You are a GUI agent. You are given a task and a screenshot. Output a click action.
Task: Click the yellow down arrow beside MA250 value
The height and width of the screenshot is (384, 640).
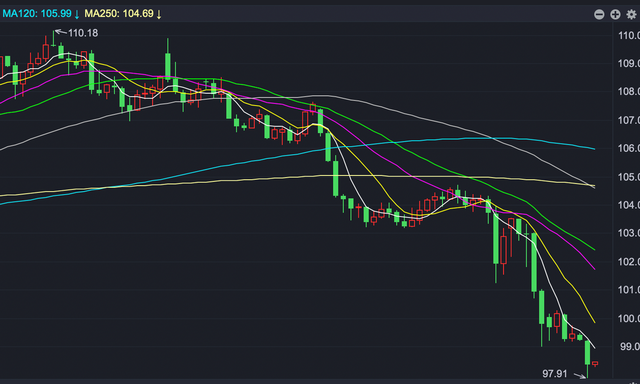coord(159,14)
